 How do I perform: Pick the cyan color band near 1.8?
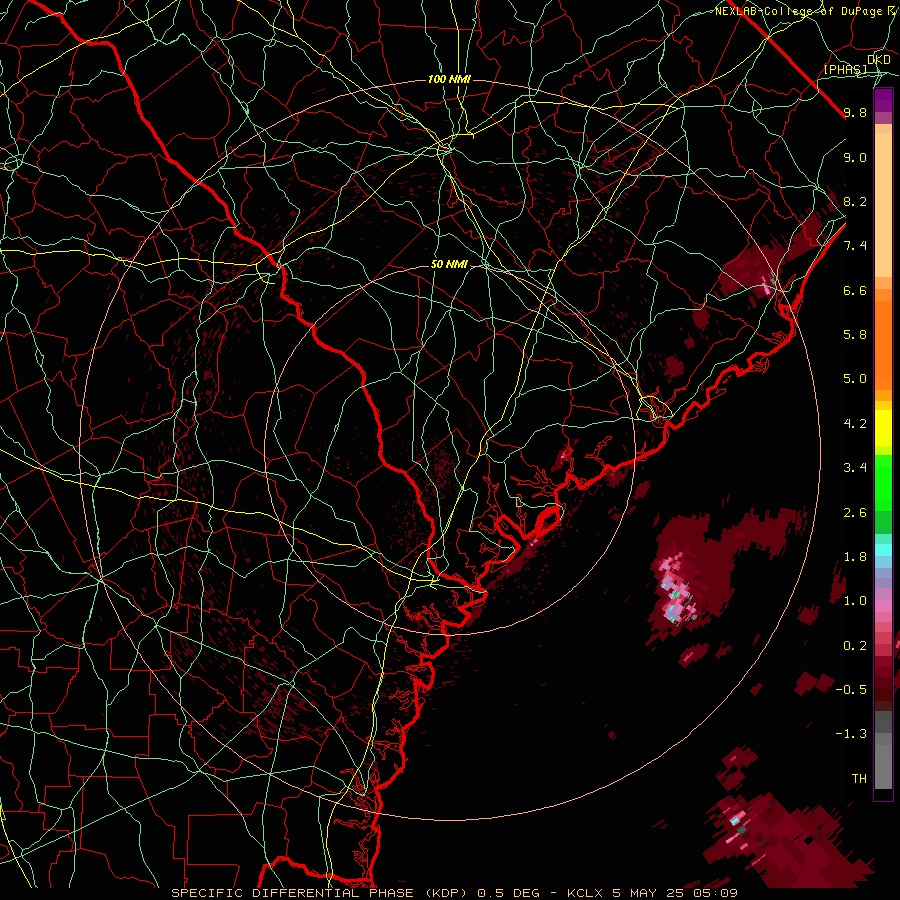point(883,550)
